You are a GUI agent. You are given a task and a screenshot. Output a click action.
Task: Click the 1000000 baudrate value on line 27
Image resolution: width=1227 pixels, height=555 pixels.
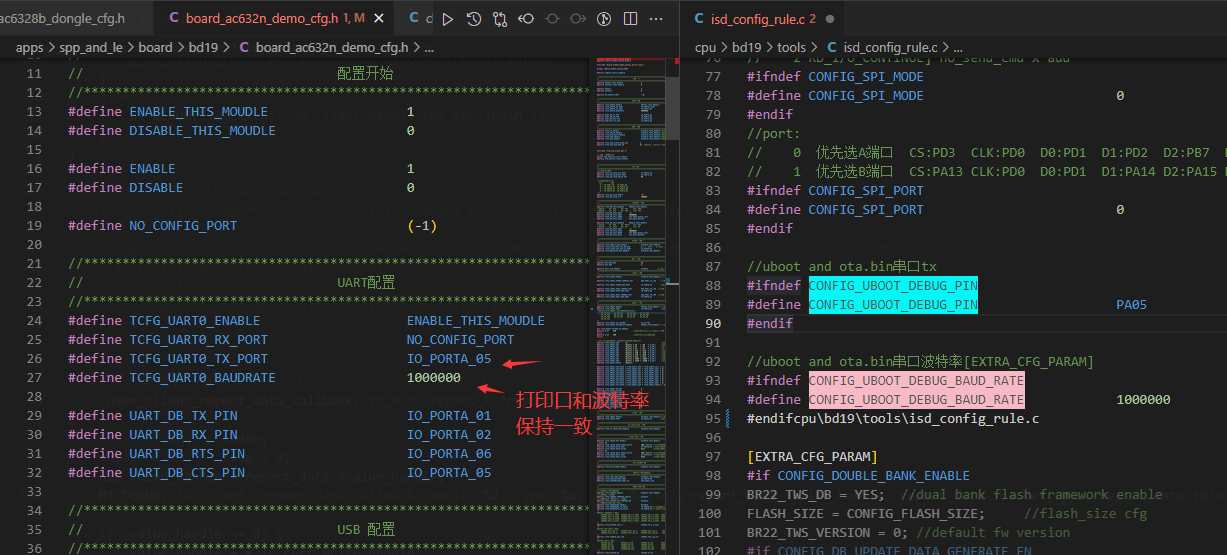click(x=434, y=377)
